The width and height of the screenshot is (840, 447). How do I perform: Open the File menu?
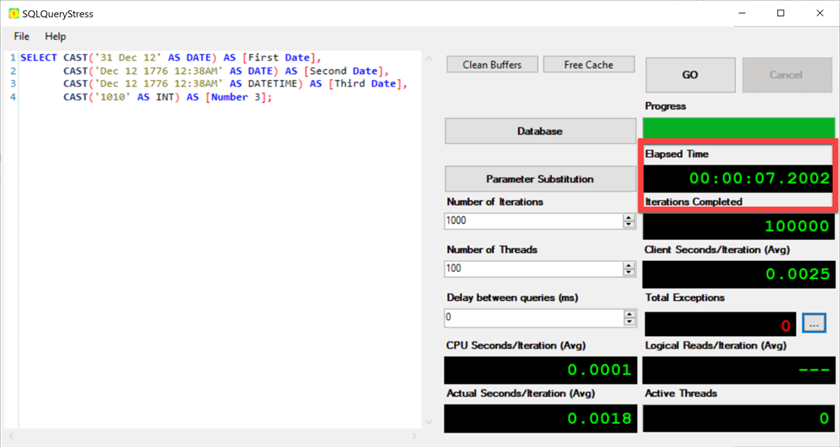point(21,36)
